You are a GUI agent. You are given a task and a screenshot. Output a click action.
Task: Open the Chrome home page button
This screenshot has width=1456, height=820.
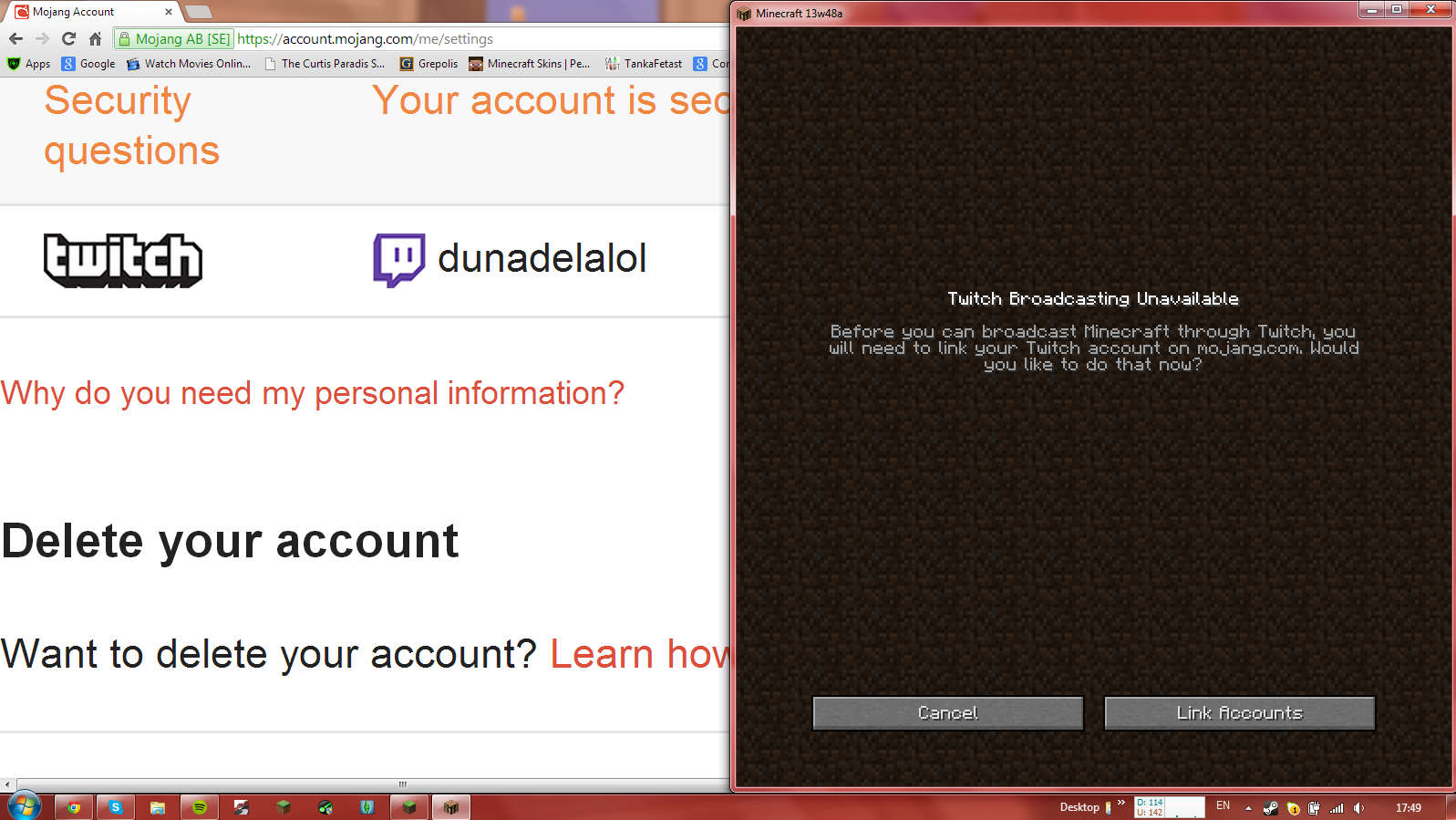coord(95,38)
